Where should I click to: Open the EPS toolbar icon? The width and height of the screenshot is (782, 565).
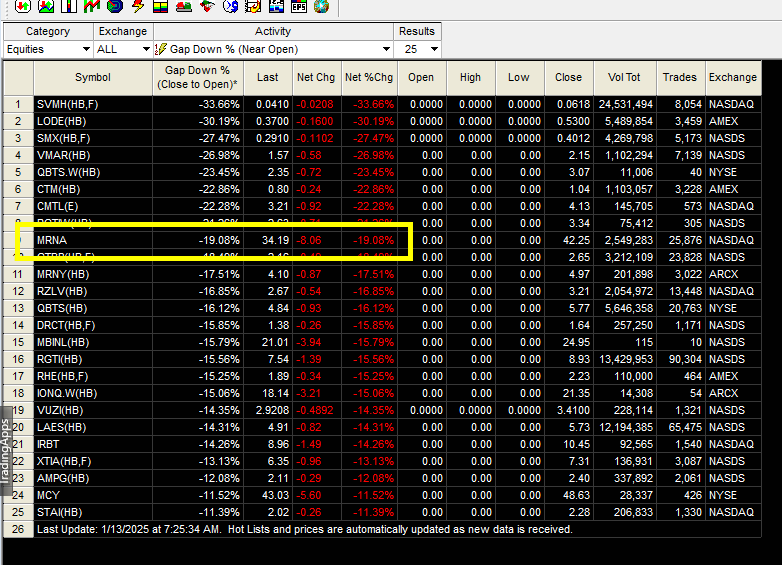click(299, 6)
